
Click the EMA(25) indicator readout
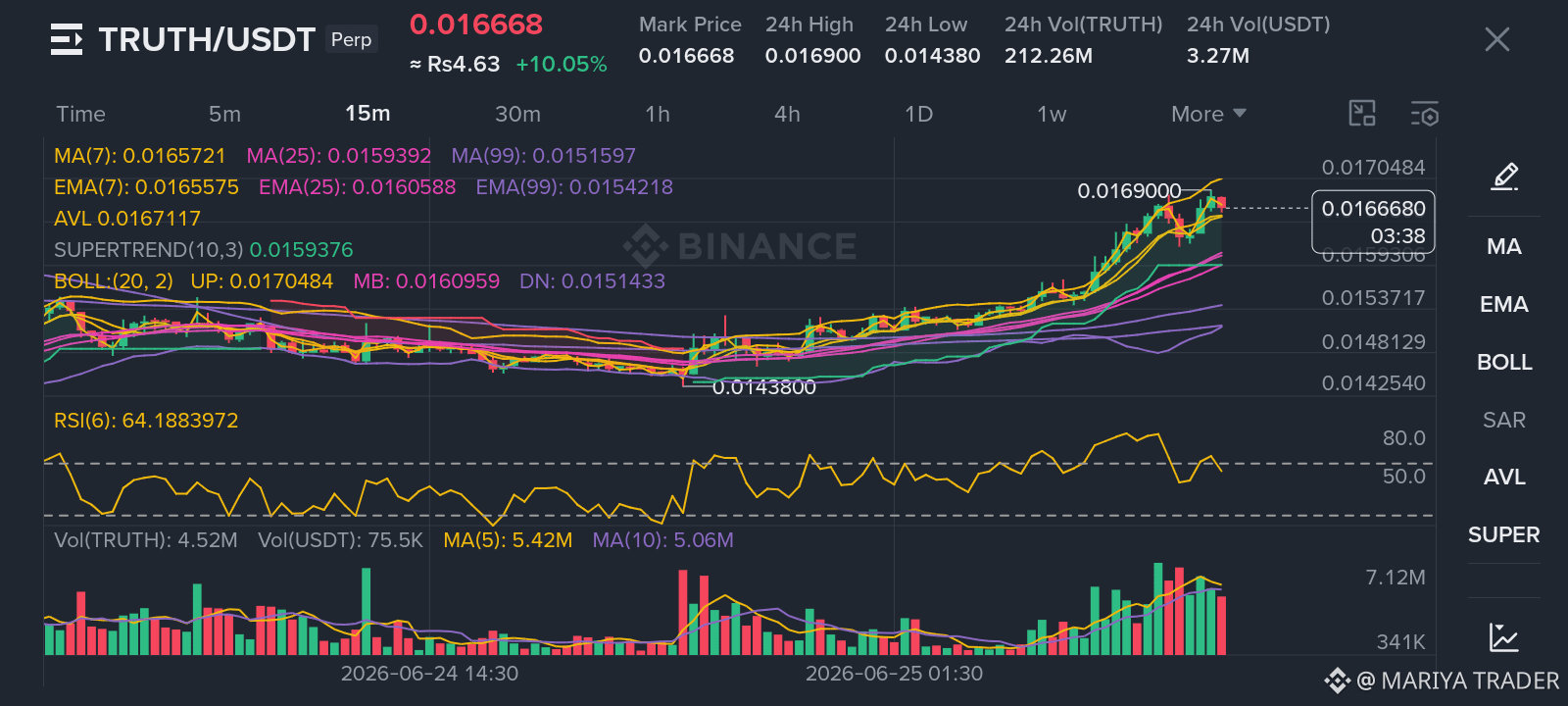pyautogui.click(x=358, y=187)
